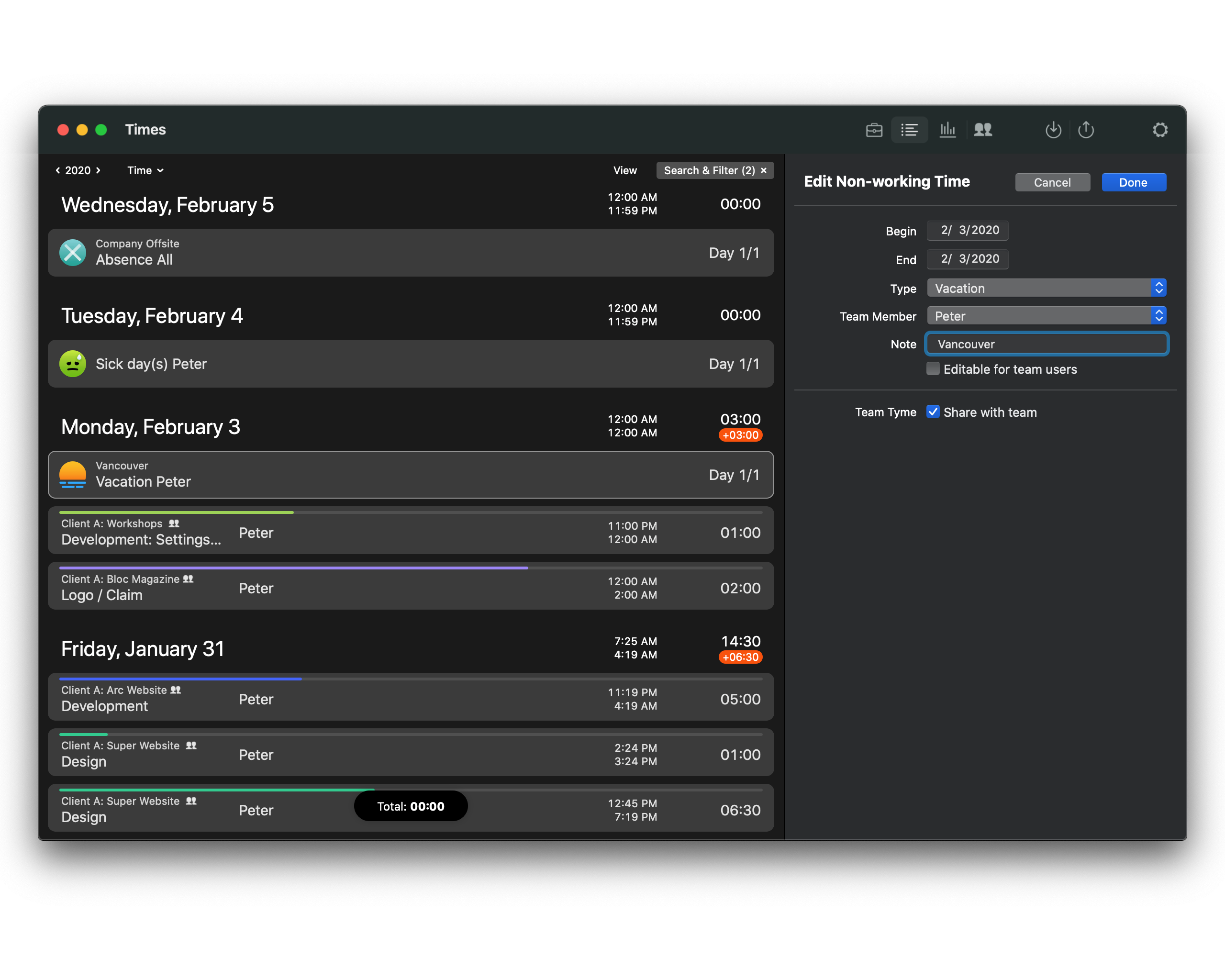Click the Company Offsite absence icon
Viewport: 1225px width, 980px height.
(x=73, y=253)
